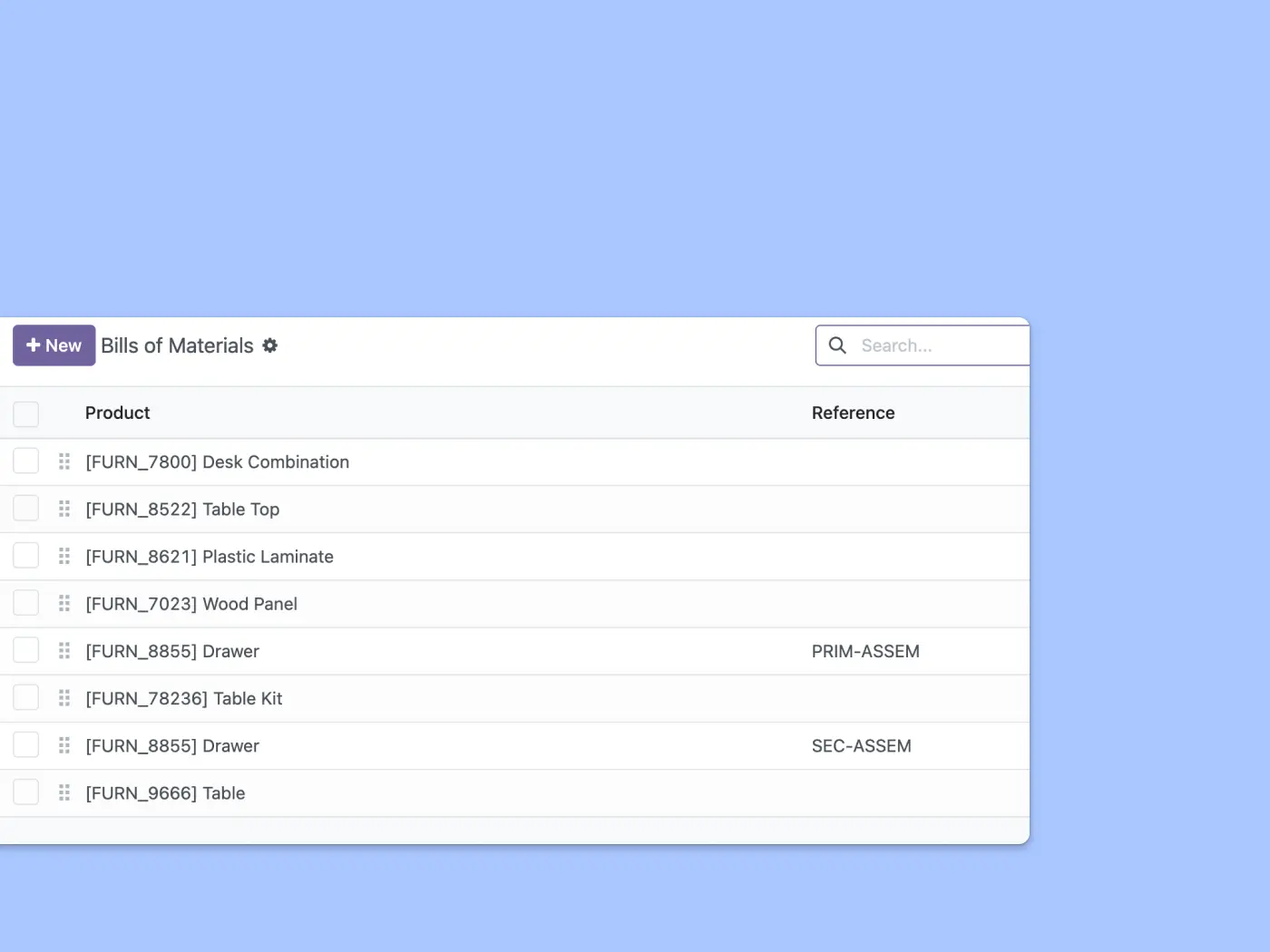Click drag handle for Table Top row
Screen dimensions: 1270x952
tap(64, 509)
